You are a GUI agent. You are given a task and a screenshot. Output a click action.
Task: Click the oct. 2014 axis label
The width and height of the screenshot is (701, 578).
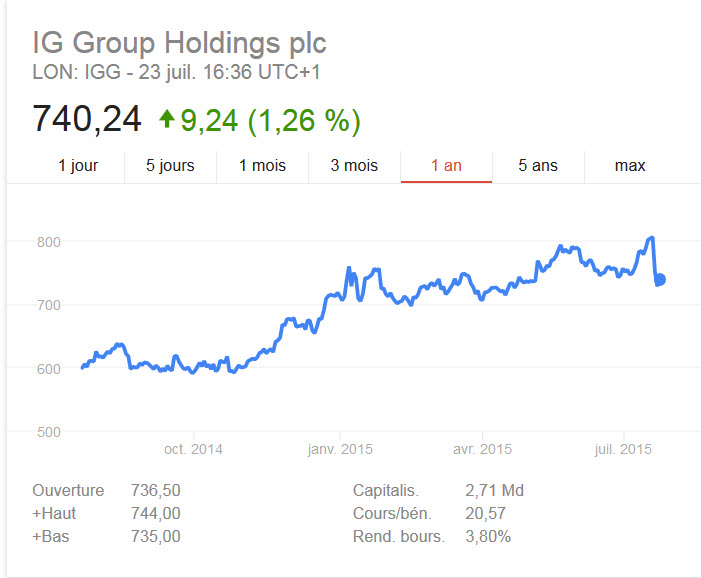click(x=193, y=449)
